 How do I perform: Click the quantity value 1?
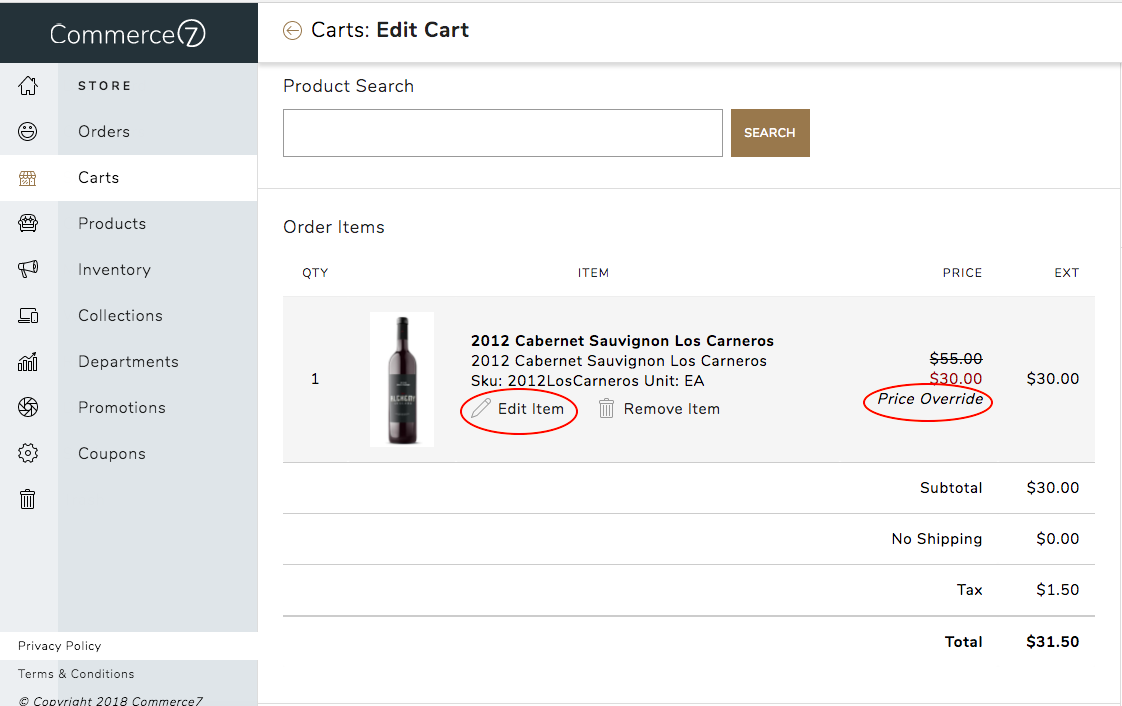pyautogui.click(x=315, y=379)
